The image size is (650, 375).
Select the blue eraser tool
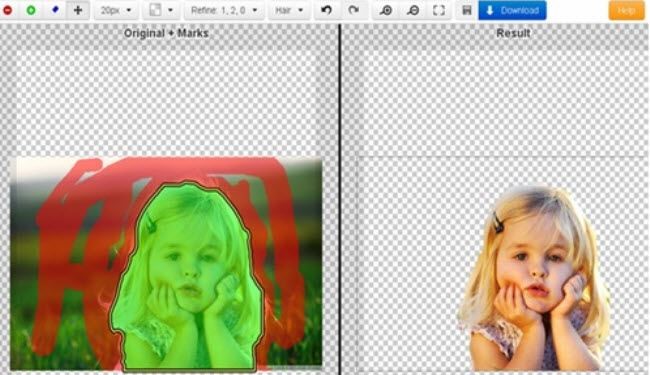click(55, 10)
